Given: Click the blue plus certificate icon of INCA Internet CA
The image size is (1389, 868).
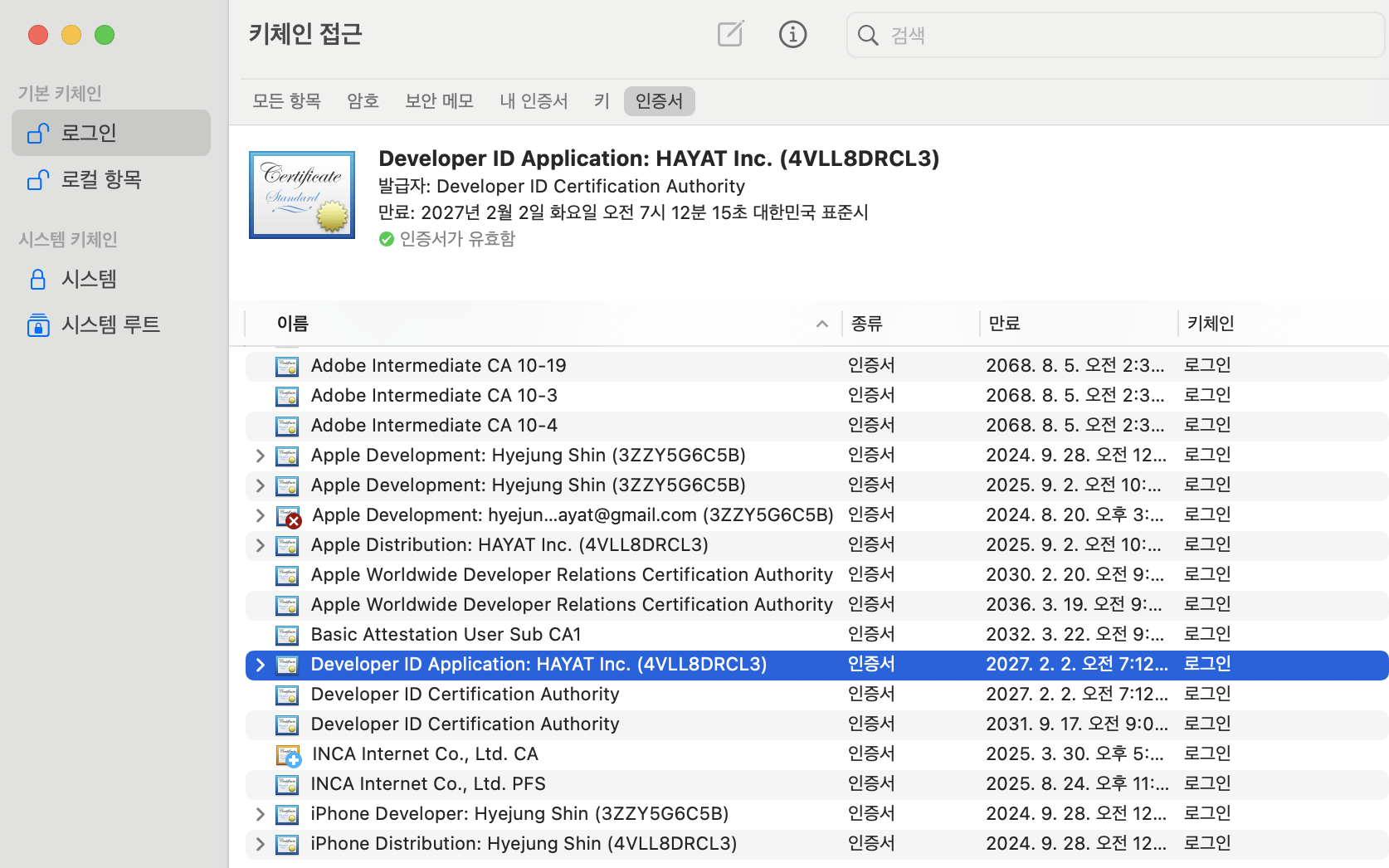Looking at the screenshot, I should tap(289, 756).
